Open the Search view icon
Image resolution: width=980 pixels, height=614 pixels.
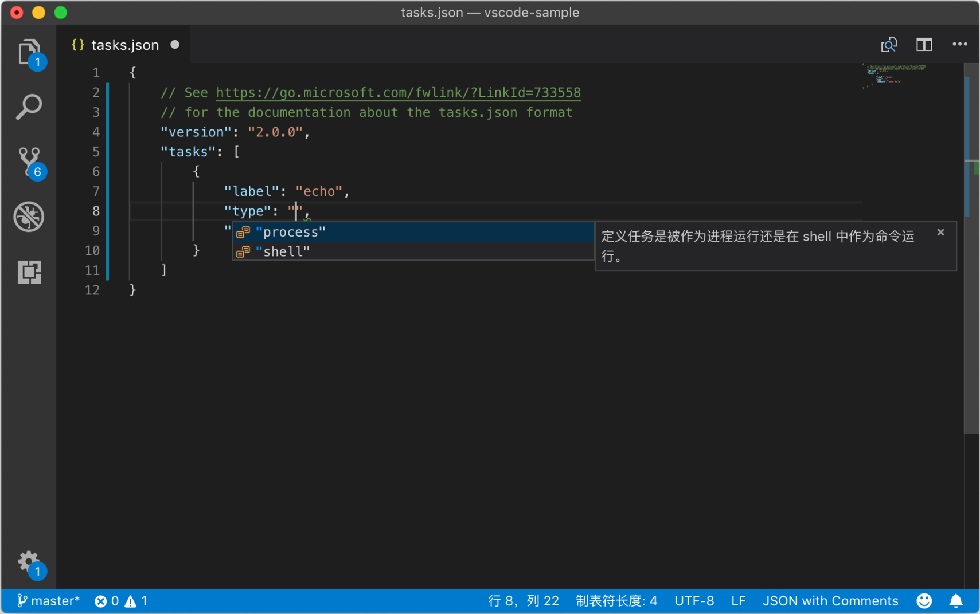29,107
